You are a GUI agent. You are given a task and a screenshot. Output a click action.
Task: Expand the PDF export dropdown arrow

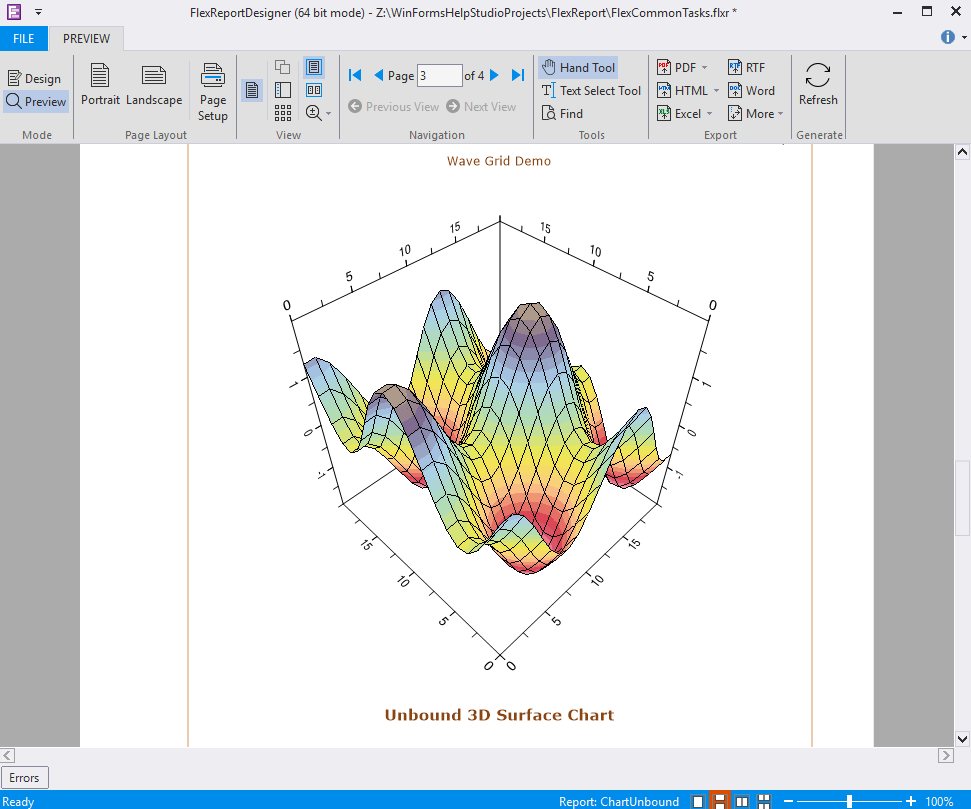coord(704,68)
